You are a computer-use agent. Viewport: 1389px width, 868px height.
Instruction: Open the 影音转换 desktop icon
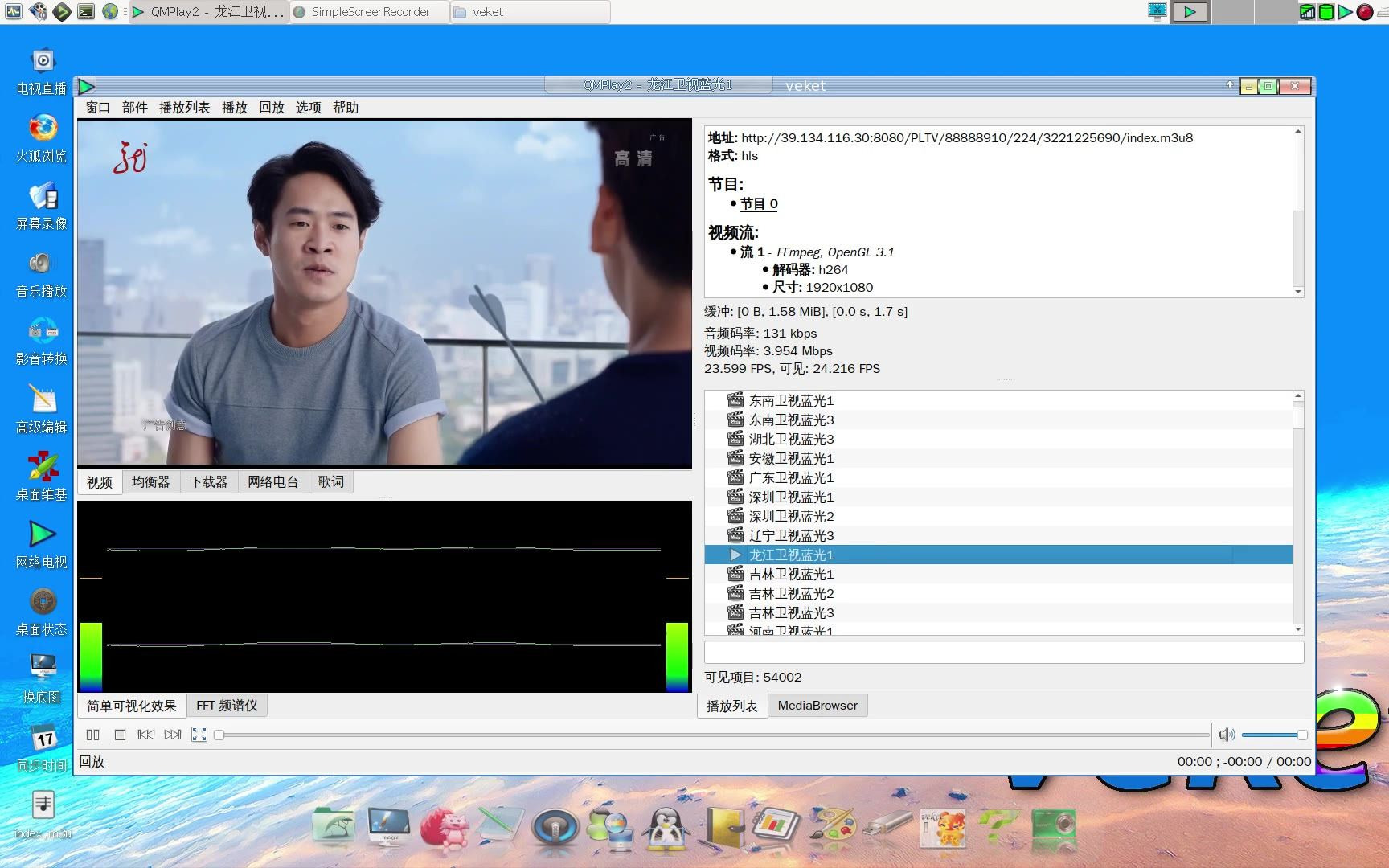point(42,342)
